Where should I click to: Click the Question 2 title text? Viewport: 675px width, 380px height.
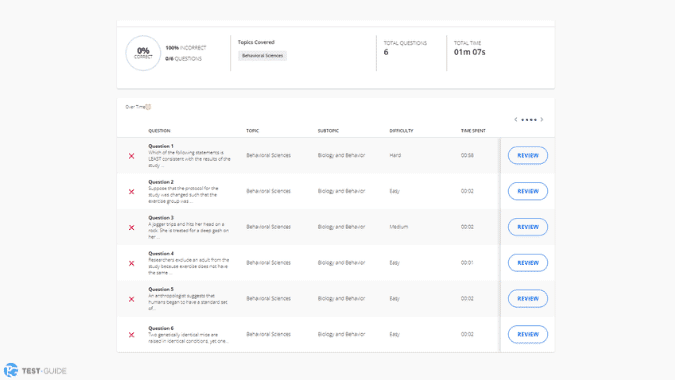(x=161, y=182)
